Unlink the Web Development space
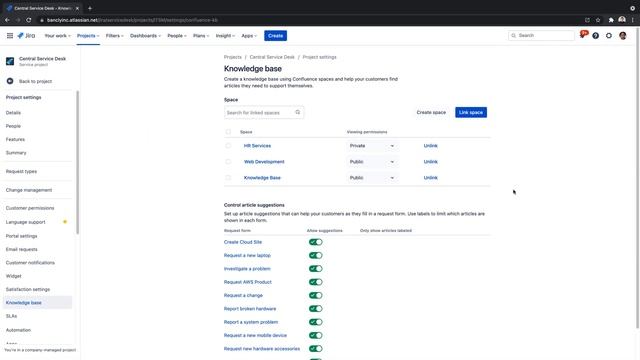640x360 pixels. 431,162
